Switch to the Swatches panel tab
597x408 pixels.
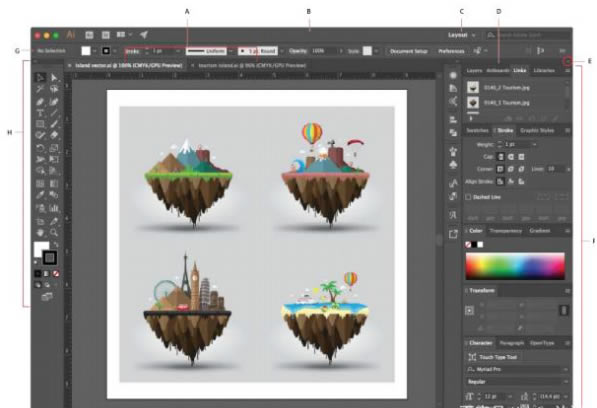pos(477,131)
